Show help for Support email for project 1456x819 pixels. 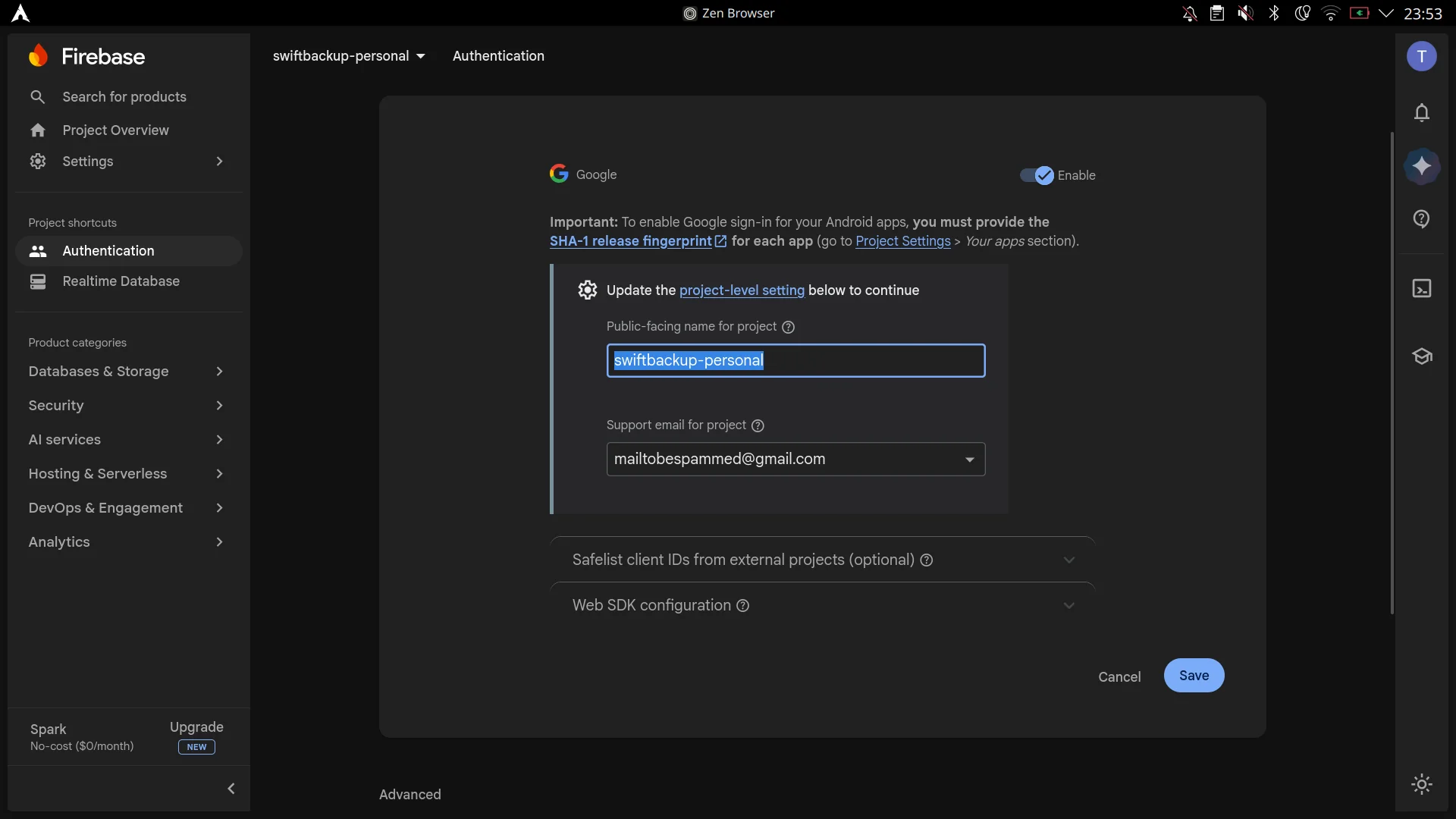coord(758,425)
